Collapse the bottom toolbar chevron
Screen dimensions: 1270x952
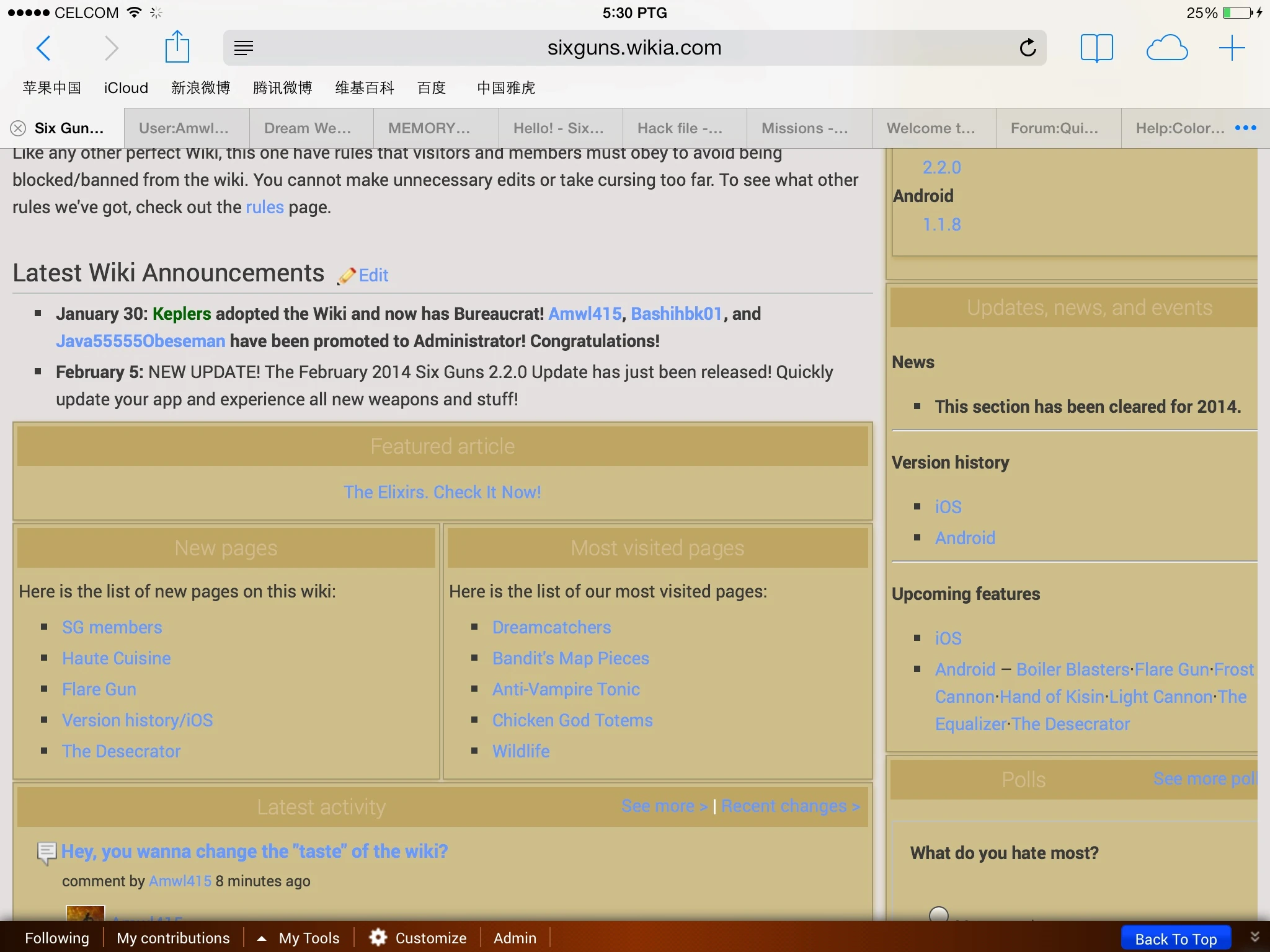tap(1254, 937)
